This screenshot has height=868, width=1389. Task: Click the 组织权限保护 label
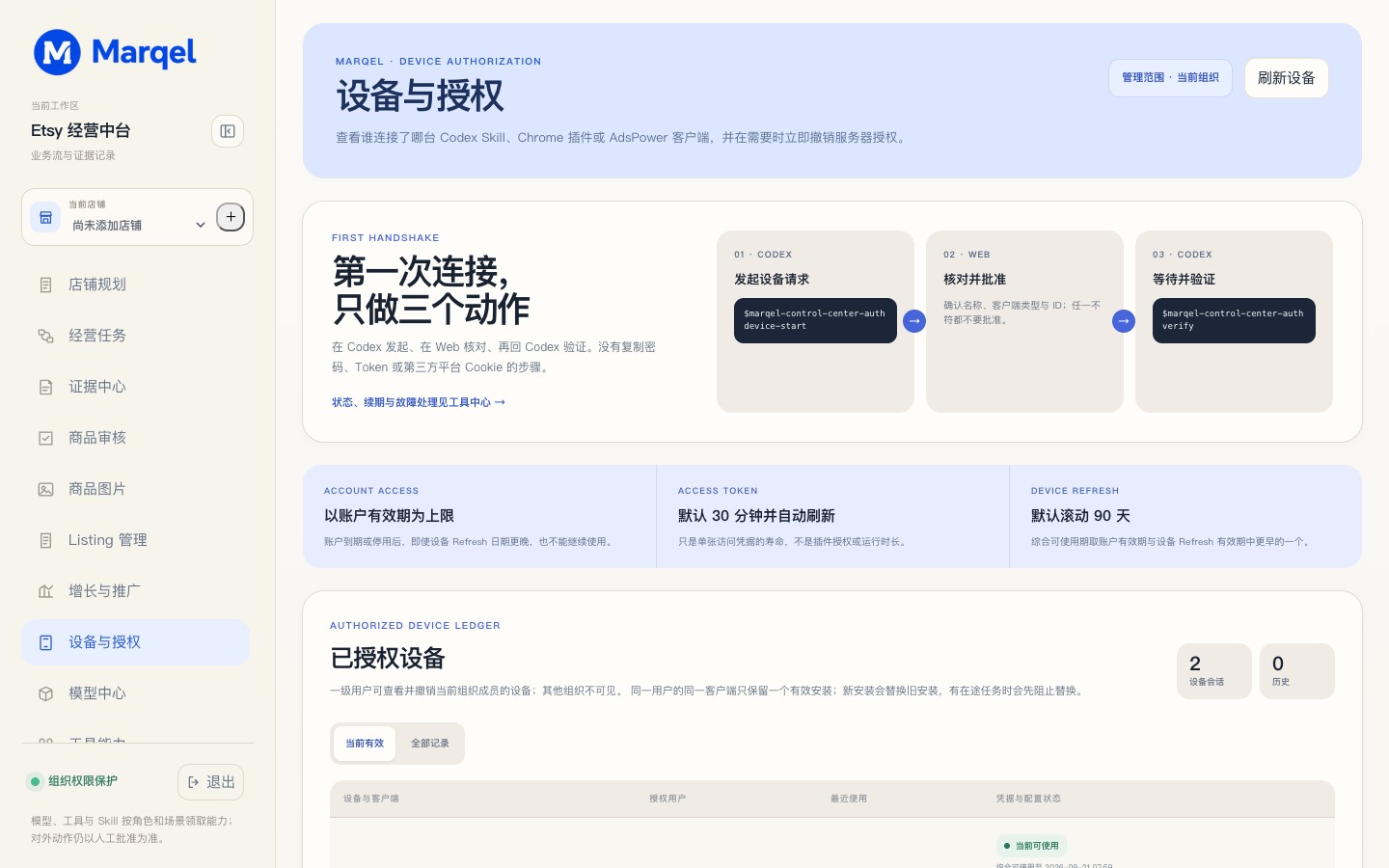(x=83, y=781)
